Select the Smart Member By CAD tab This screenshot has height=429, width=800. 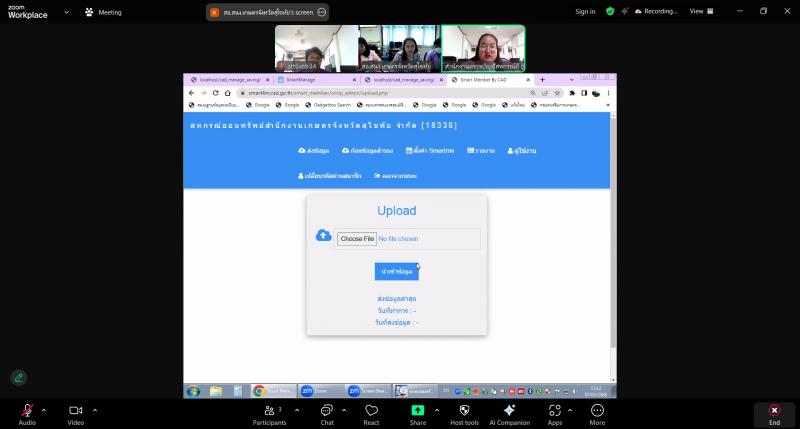pyautogui.click(x=490, y=80)
